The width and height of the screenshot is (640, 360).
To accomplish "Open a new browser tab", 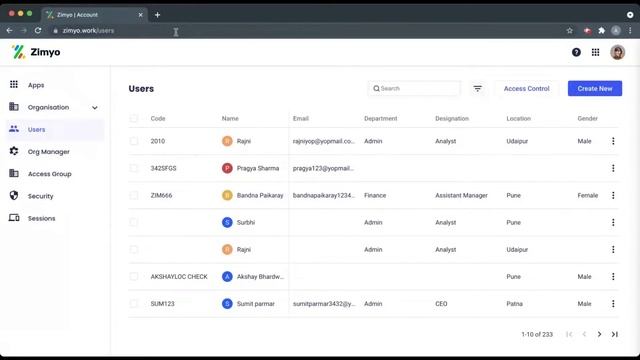I will coord(158,15).
